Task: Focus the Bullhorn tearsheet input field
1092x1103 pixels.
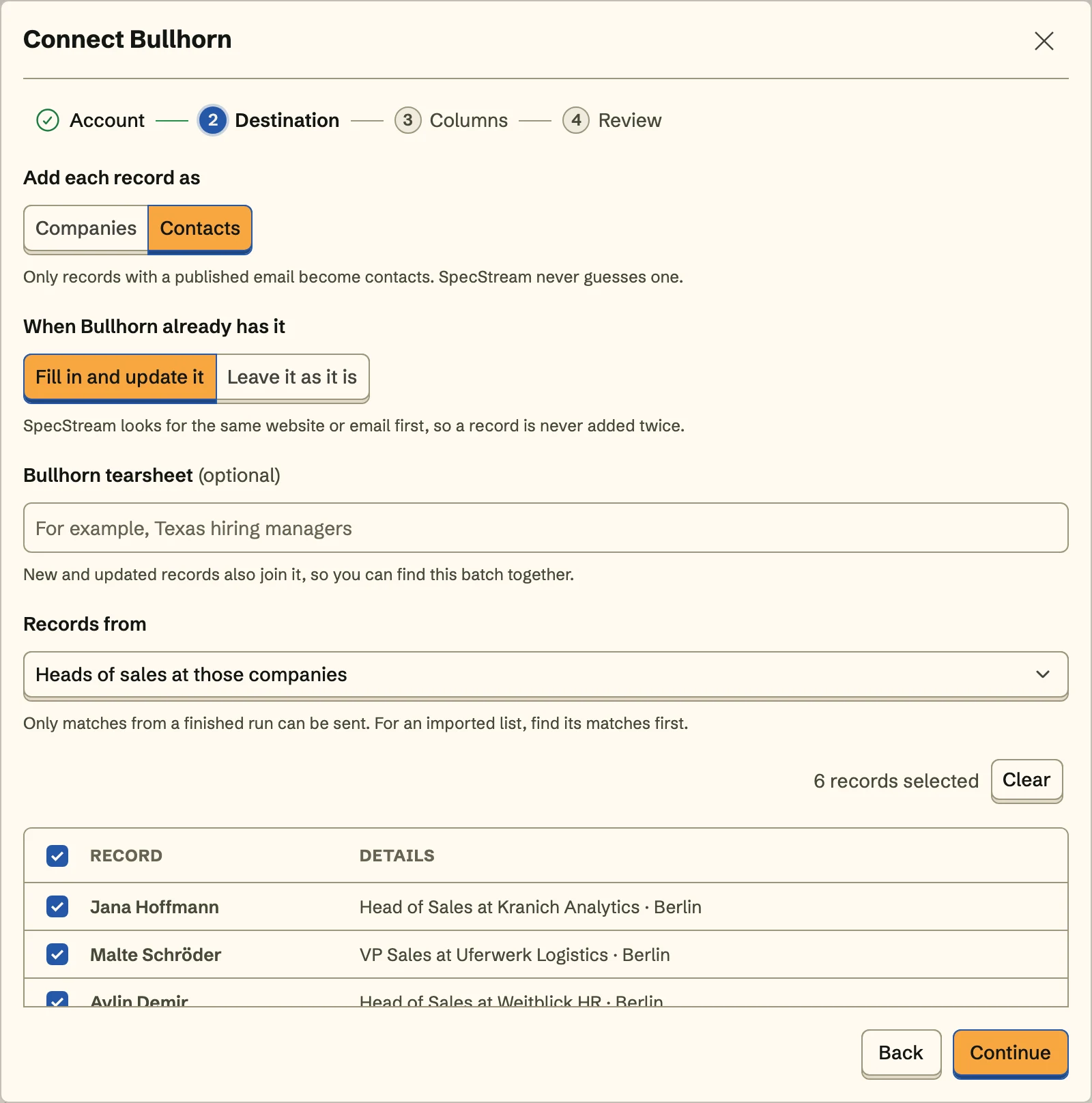Action: 546,528
